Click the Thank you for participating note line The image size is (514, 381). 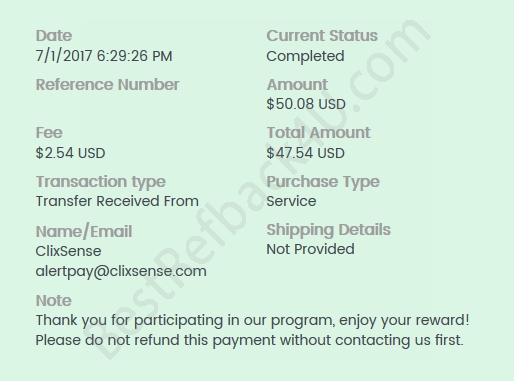coord(253,320)
